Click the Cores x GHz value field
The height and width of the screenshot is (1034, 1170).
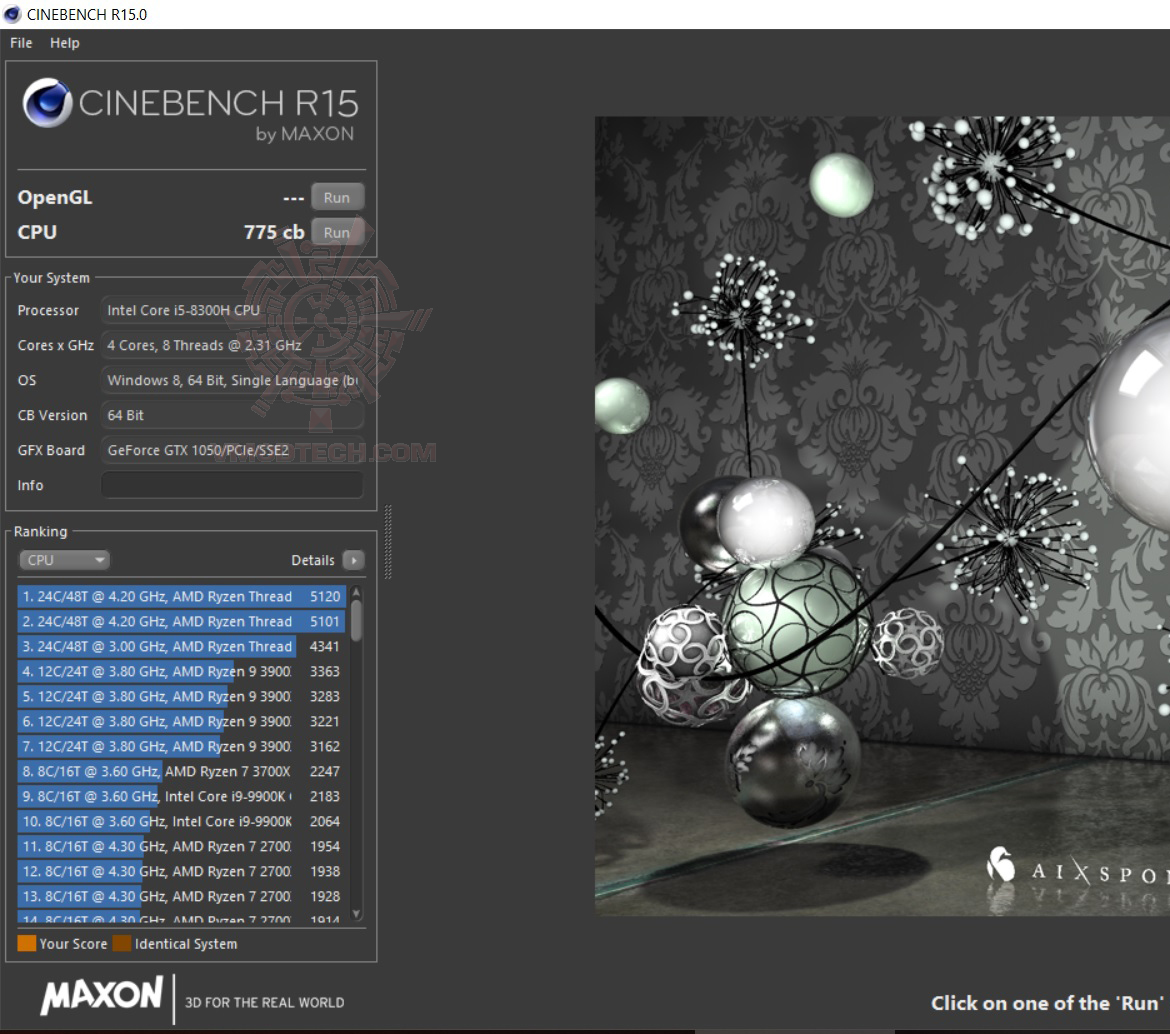tap(232, 345)
